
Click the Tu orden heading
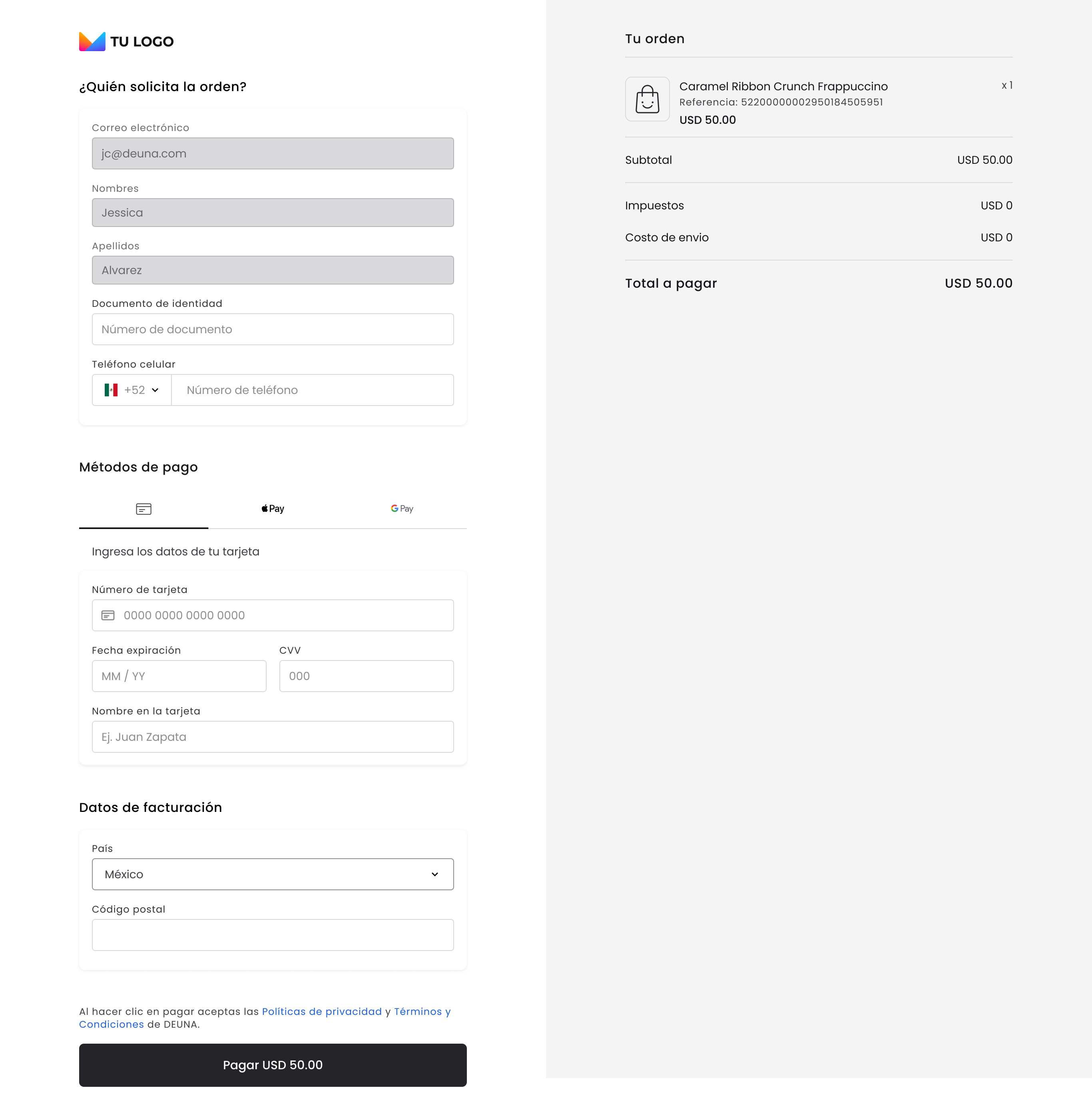click(654, 39)
